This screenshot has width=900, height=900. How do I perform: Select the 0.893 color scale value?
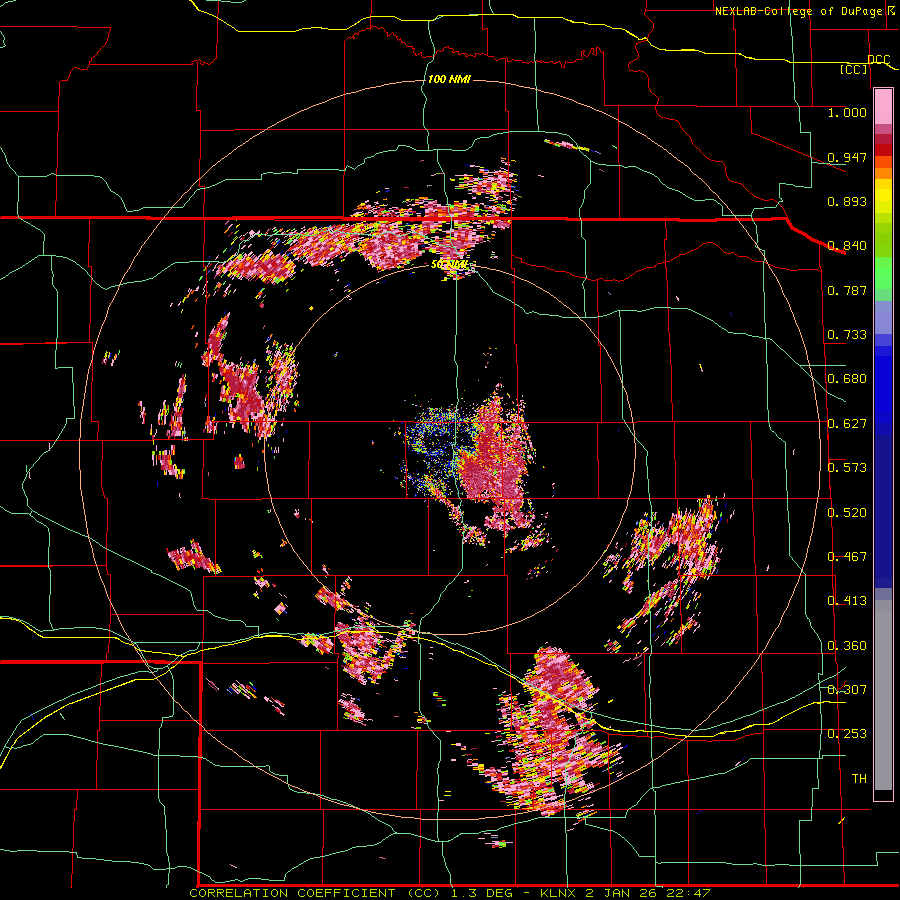[847, 201]
